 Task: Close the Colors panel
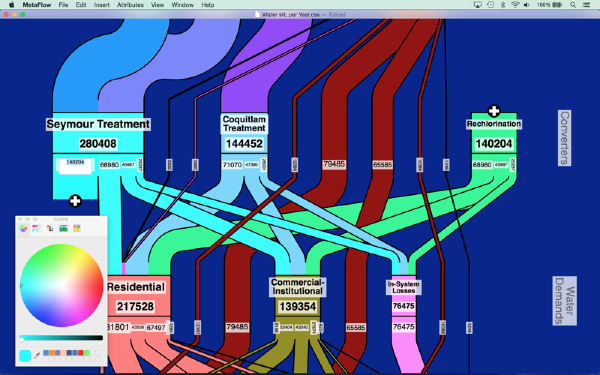coord(20,219)
